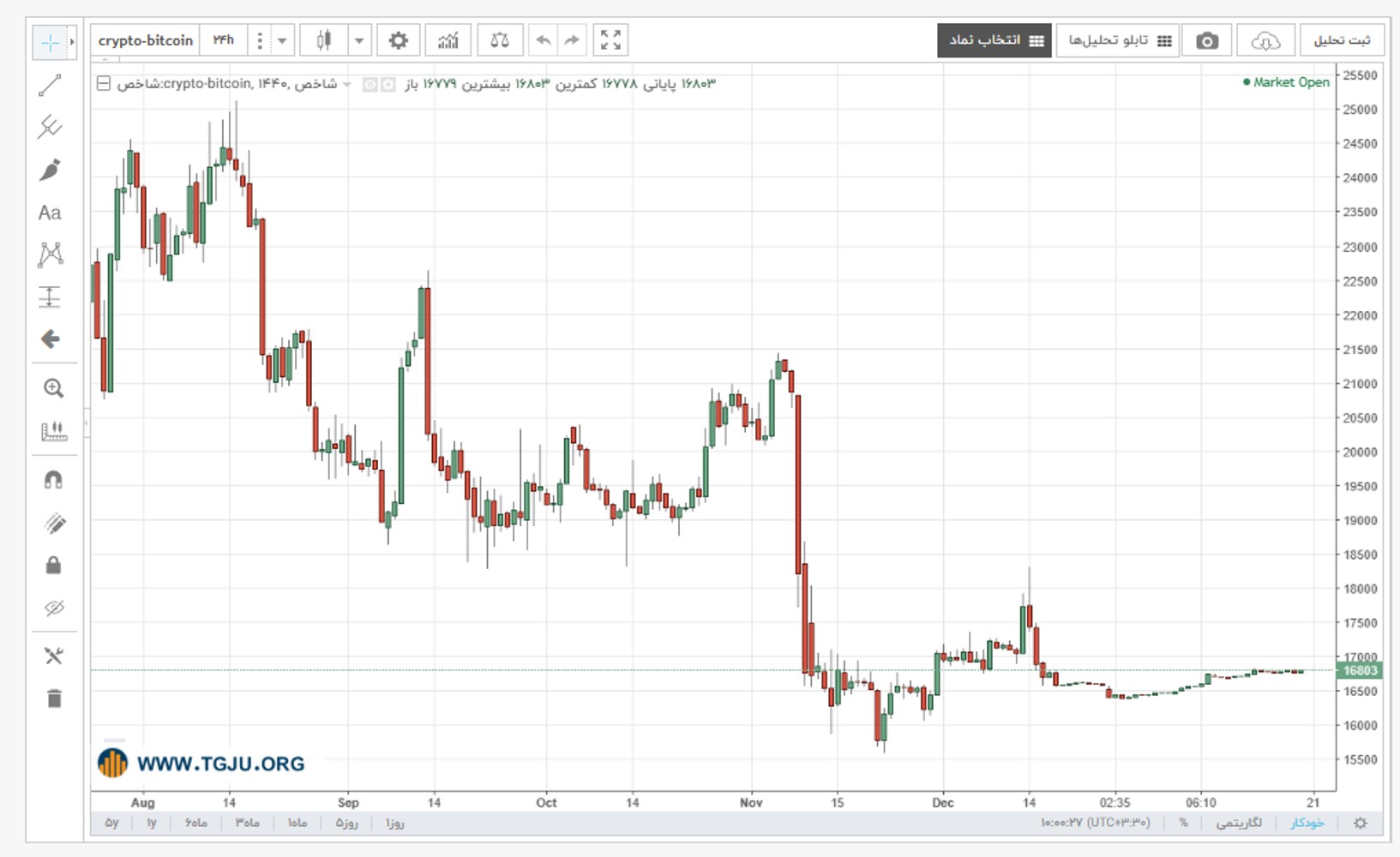Toggle لگاریتمی logarithmic scale
Viewport: 1400px width, 857px height.
1240,823
